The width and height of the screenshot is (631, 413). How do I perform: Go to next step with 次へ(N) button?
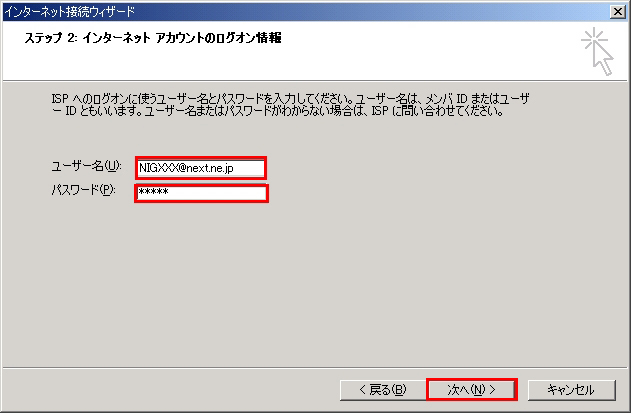pyautogui.click(x=472, y=389)
